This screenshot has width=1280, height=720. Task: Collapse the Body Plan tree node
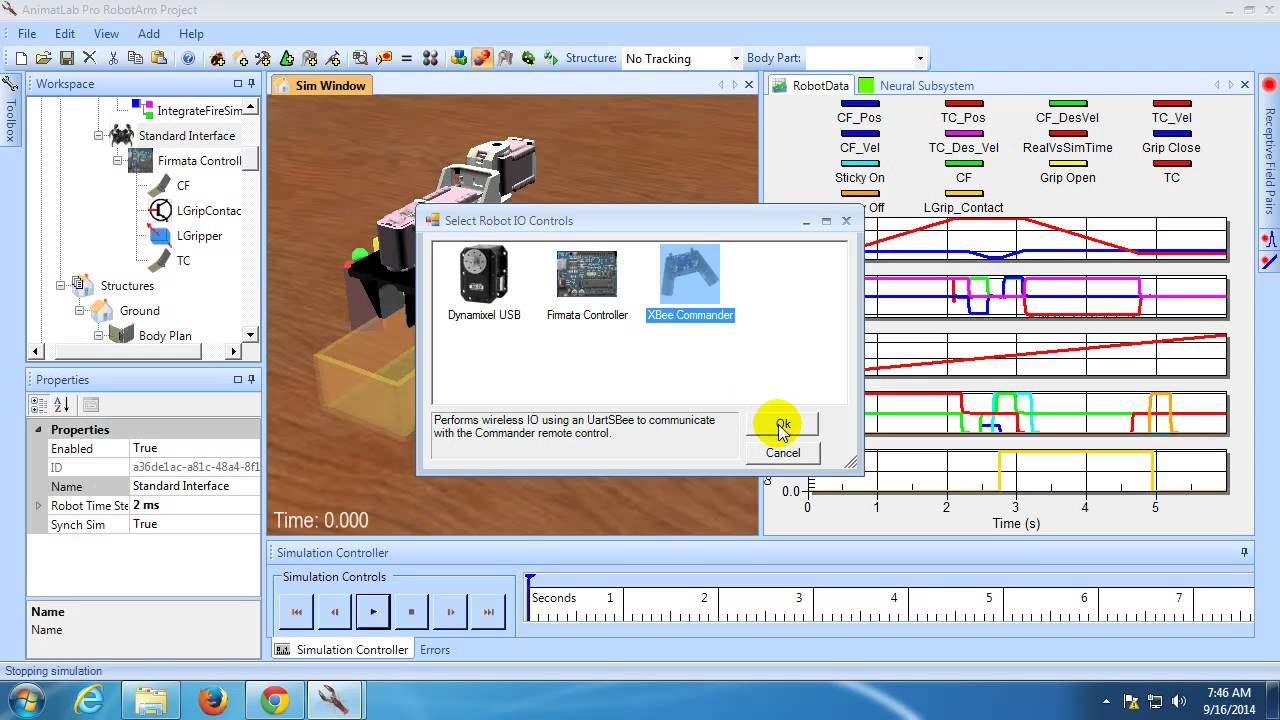coord(98,335)
